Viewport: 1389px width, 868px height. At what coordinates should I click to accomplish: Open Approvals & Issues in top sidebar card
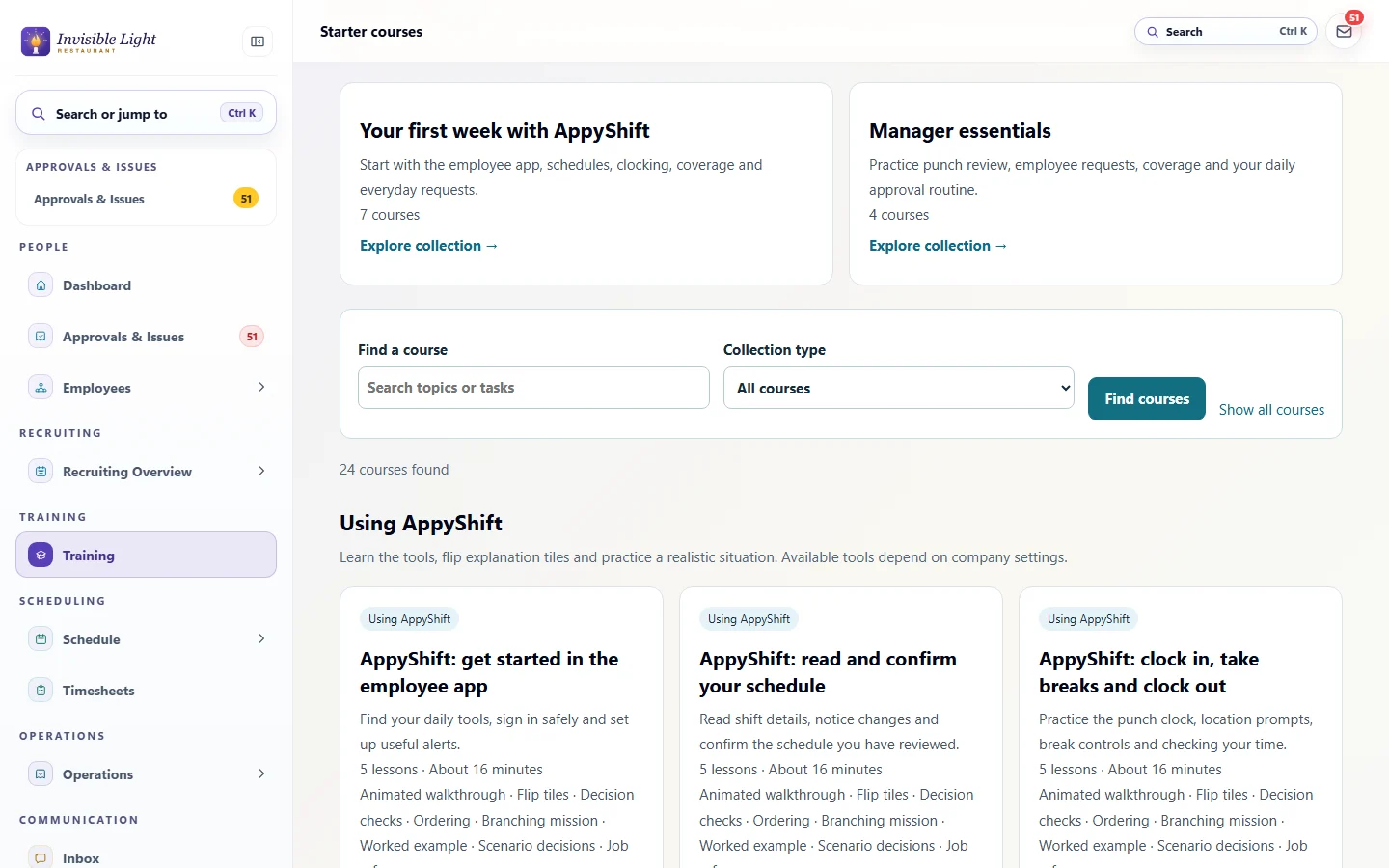coord(146,199)
